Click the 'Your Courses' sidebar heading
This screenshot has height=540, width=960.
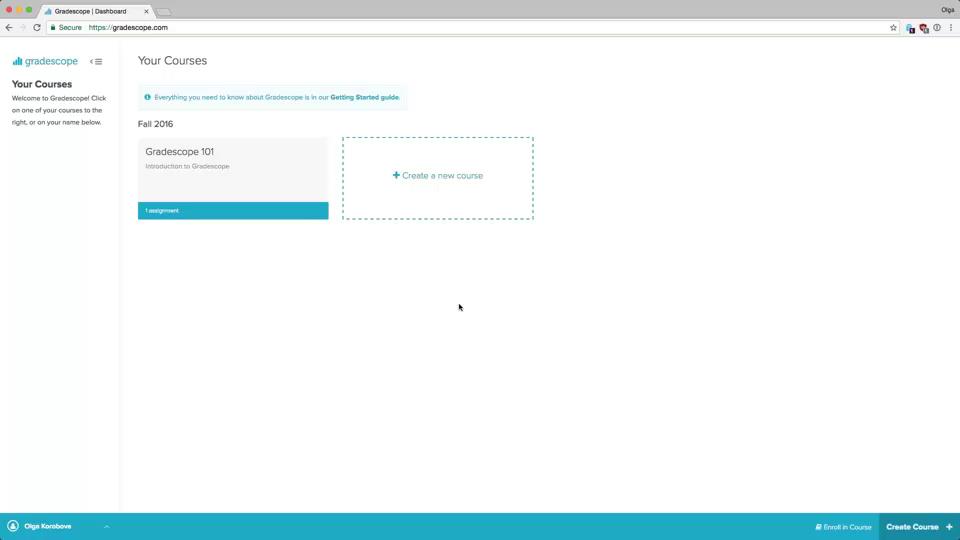42,84
